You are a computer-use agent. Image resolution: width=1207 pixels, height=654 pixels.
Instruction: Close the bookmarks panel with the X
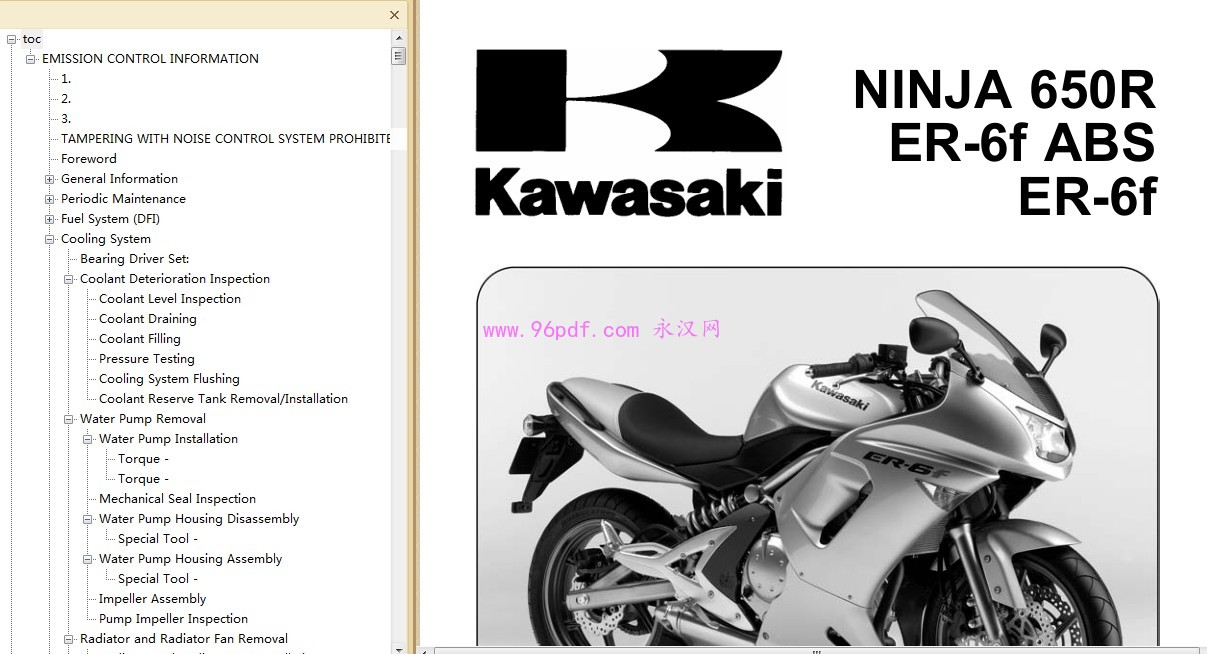coord(394,15)
